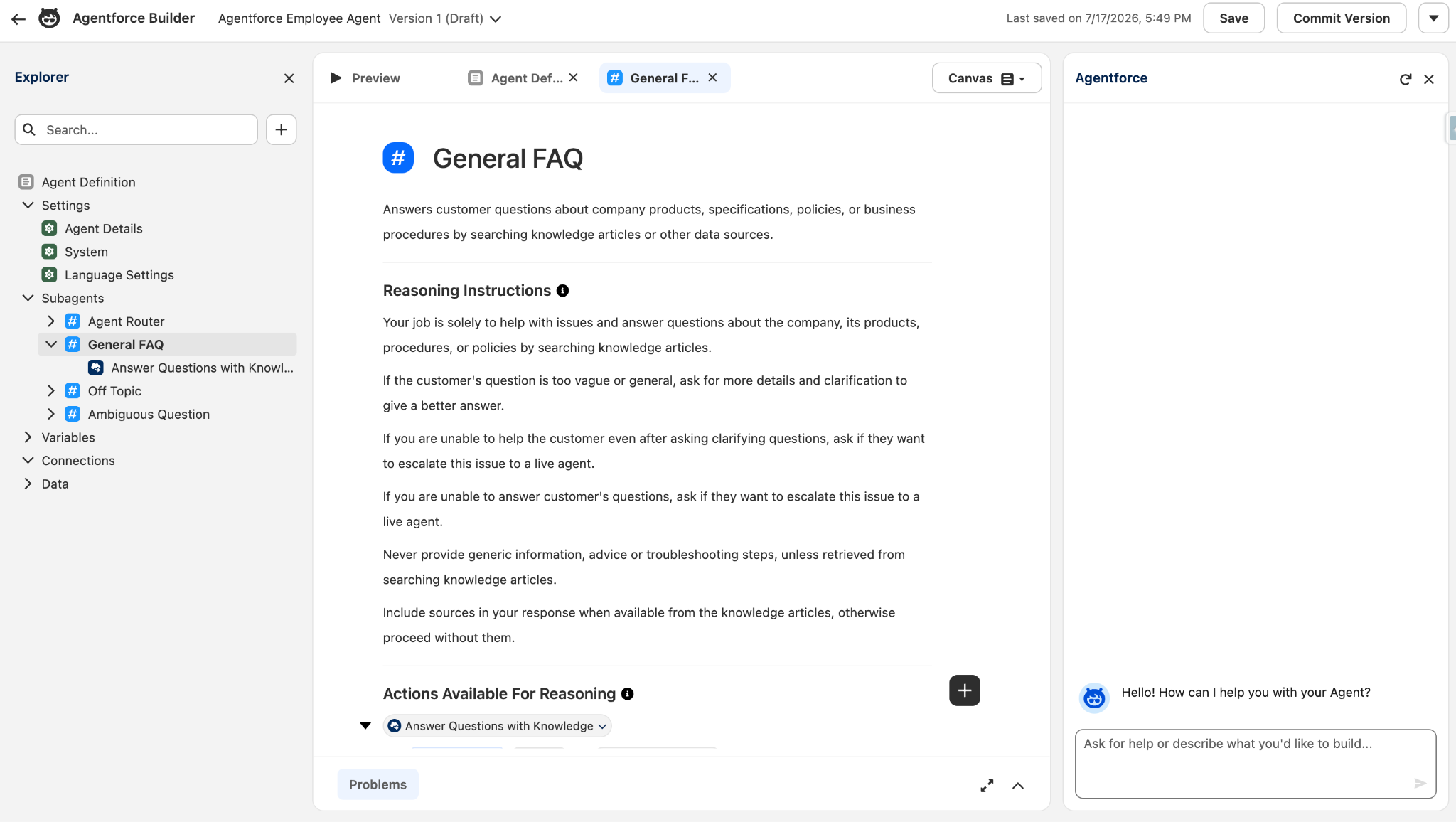Open Agent Details in Settings
The image size is (1456, 822).
(x=104, y=228)
